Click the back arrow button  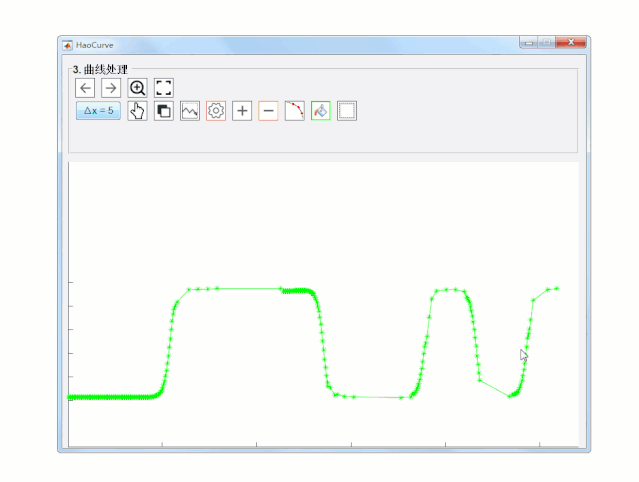coord(85,88)
